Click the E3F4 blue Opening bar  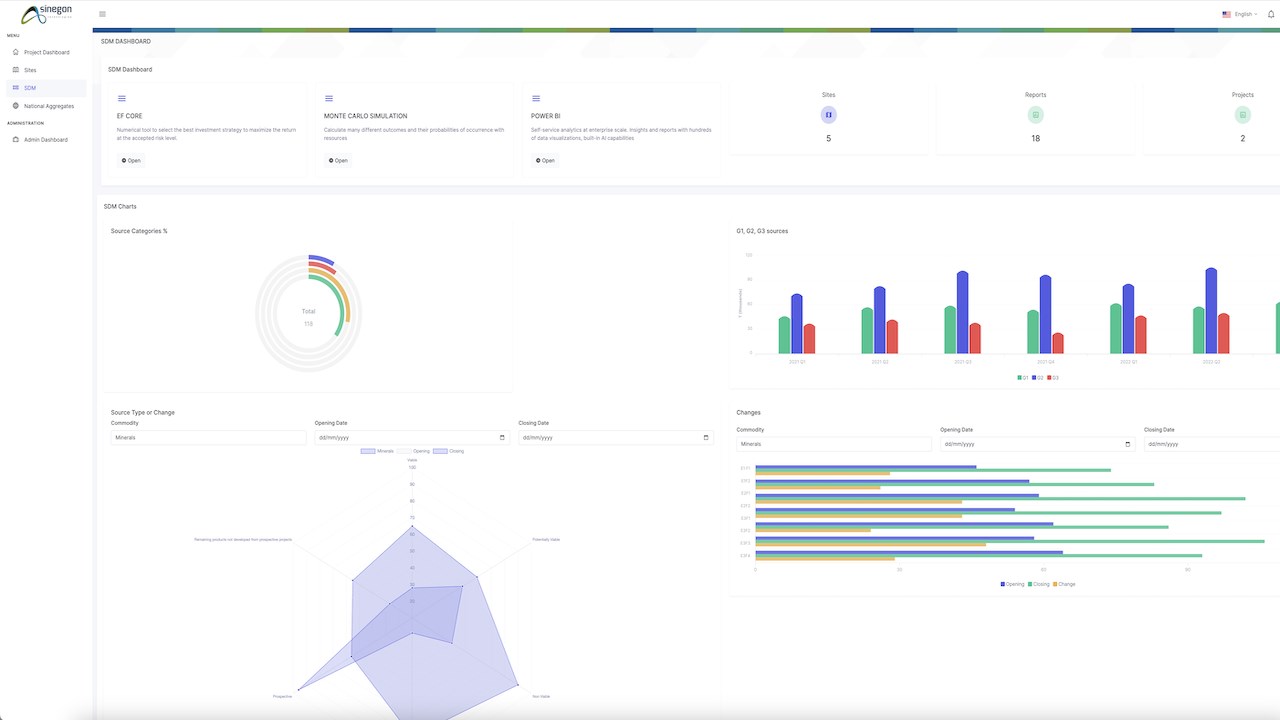pos(909,552)
